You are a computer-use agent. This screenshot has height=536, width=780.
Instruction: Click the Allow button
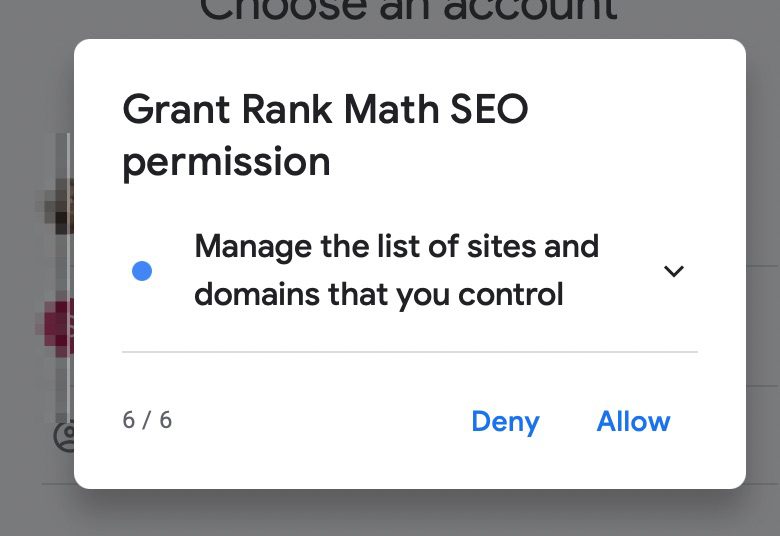633,421
